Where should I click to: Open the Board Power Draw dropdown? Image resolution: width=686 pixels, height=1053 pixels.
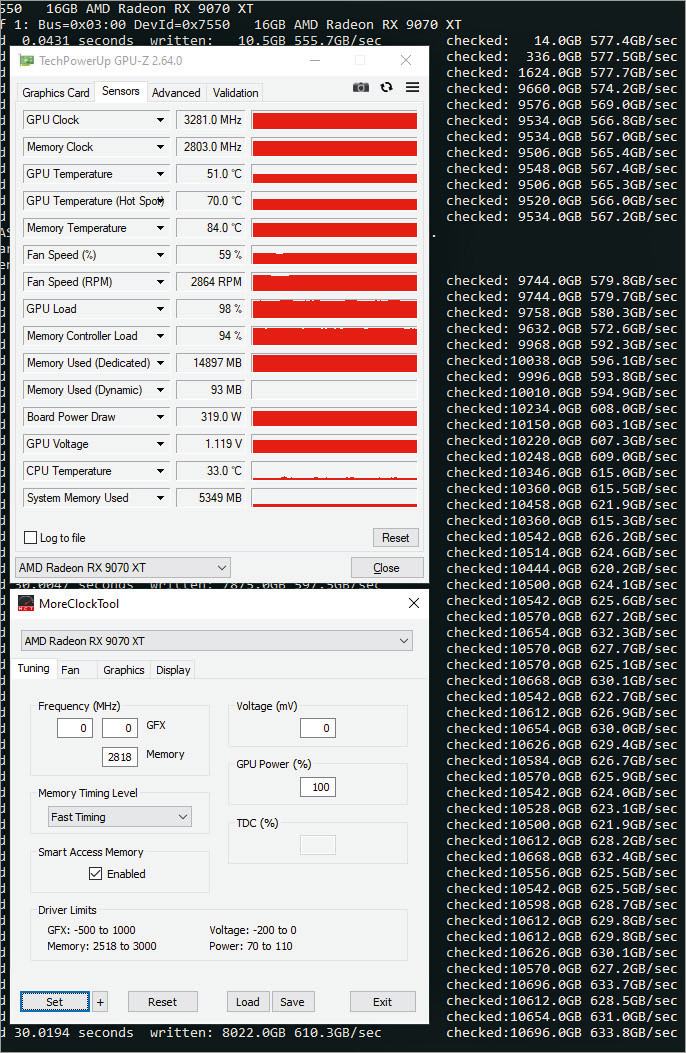[x=160, y=417]
